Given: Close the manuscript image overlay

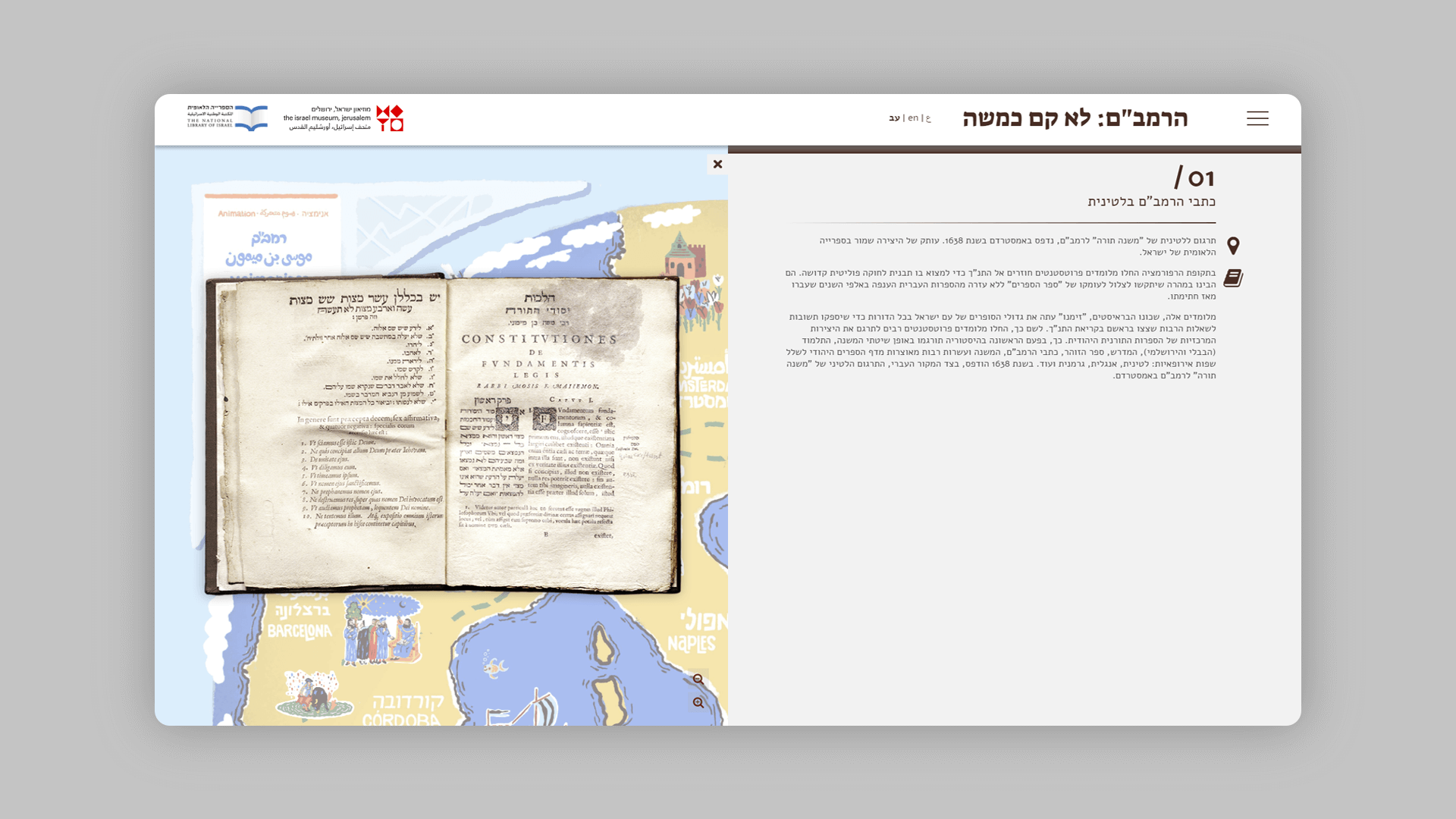Looking at the screenshot, I should click(x=717, y=164).
